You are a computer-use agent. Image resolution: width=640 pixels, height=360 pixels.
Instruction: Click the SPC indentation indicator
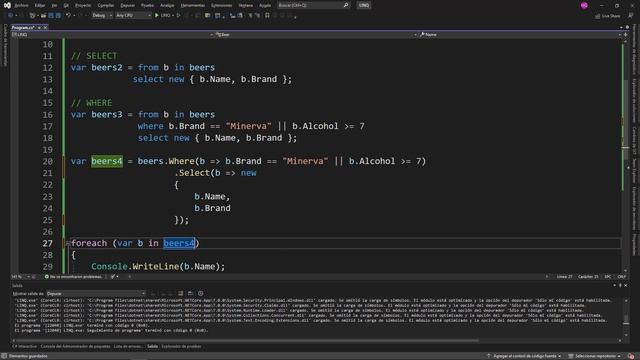click(608, 277)
